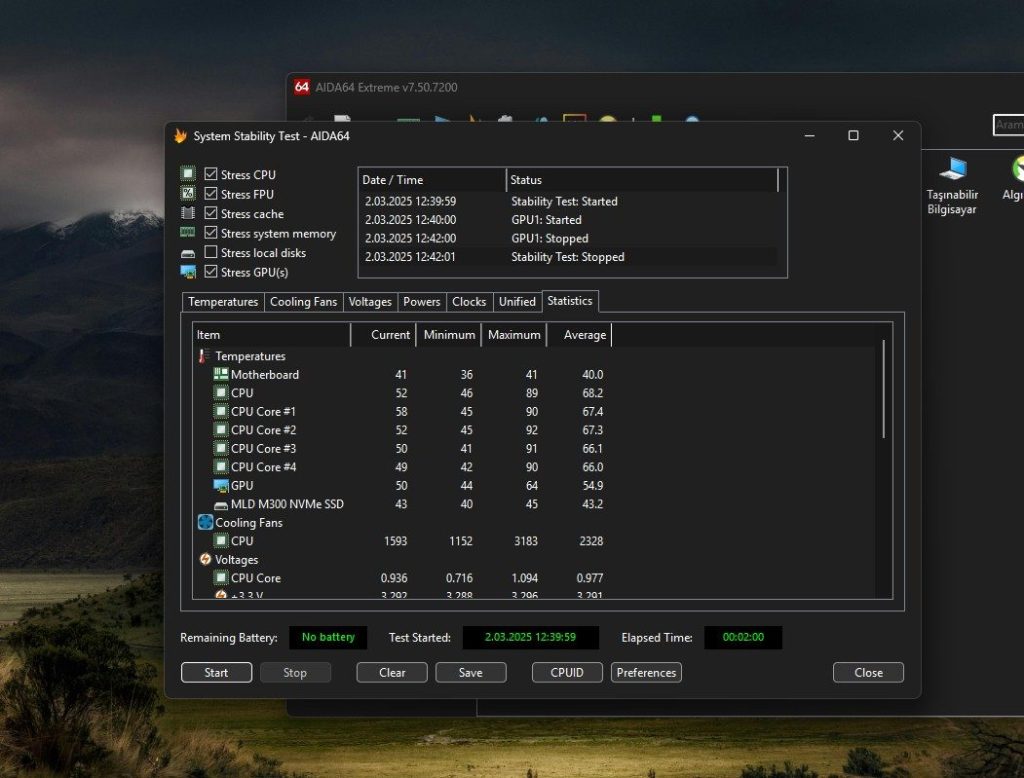The width and height of the screenshot is (1024, 778).
Task: Click the Close button at bottom right
Action: click(868, 672)
